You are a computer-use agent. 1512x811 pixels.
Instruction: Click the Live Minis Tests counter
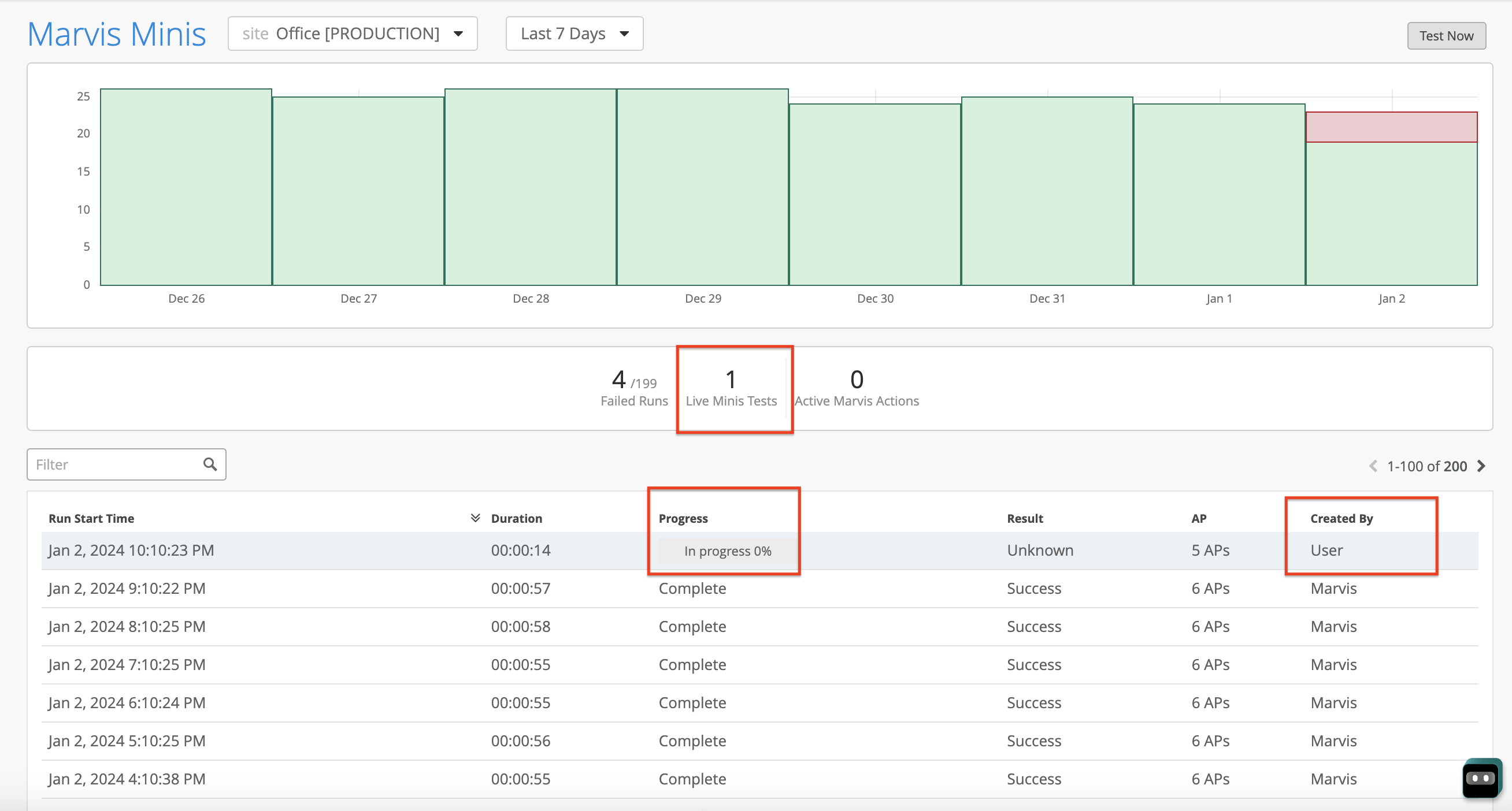click(x=731, y=388)
